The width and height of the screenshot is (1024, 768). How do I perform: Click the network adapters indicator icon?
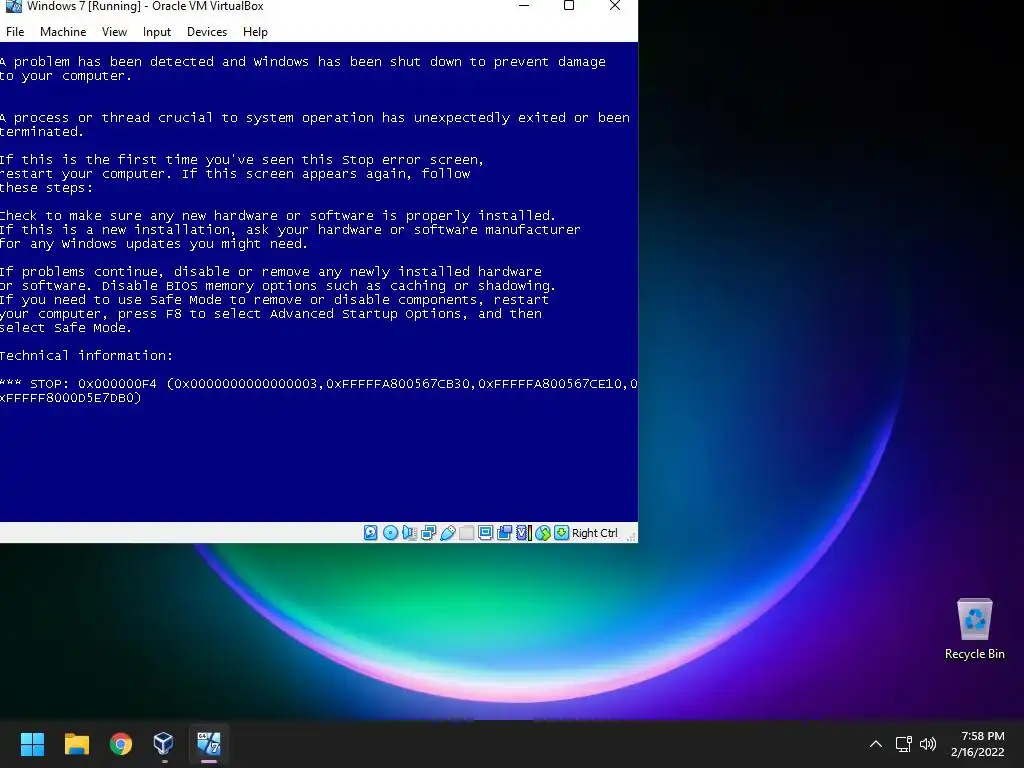tap(428, 533)
